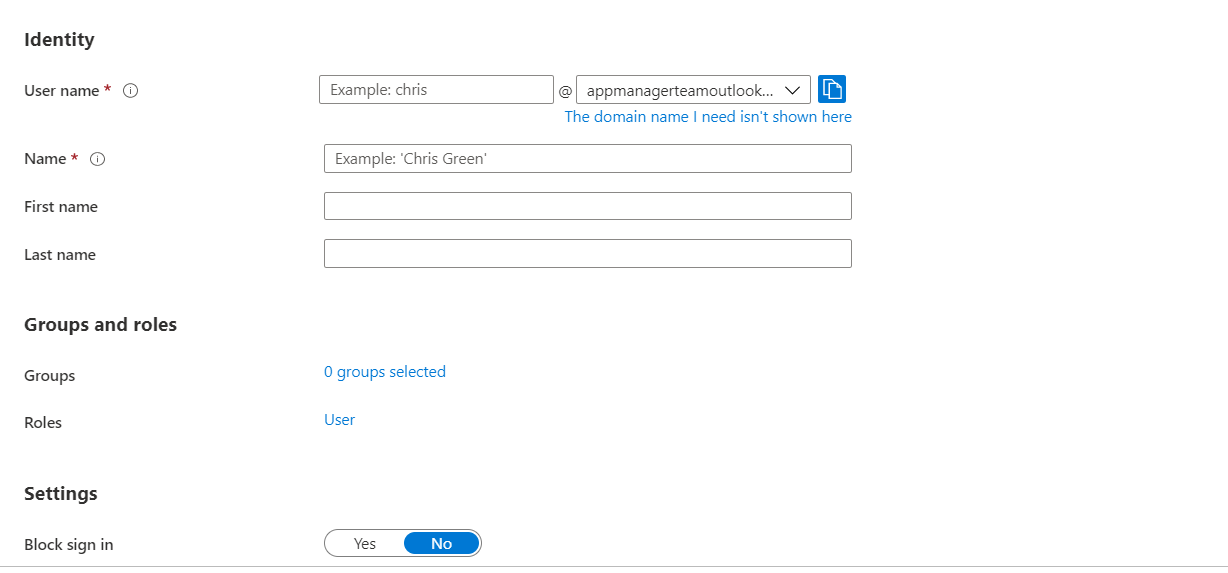Open 'The domain name I need isn't shown here' link
Screen dimensions: 1228x573
(x=708, y=117)
